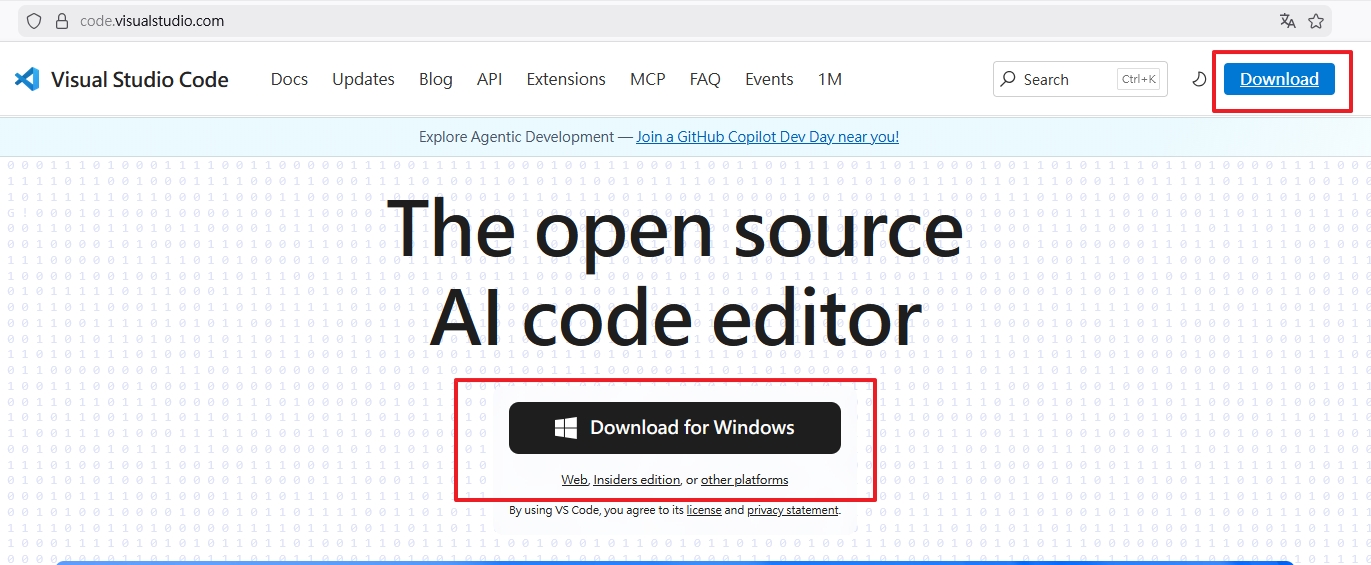1371x565 pixels.
Task: Open the Web version link
Action: point(574,480)
